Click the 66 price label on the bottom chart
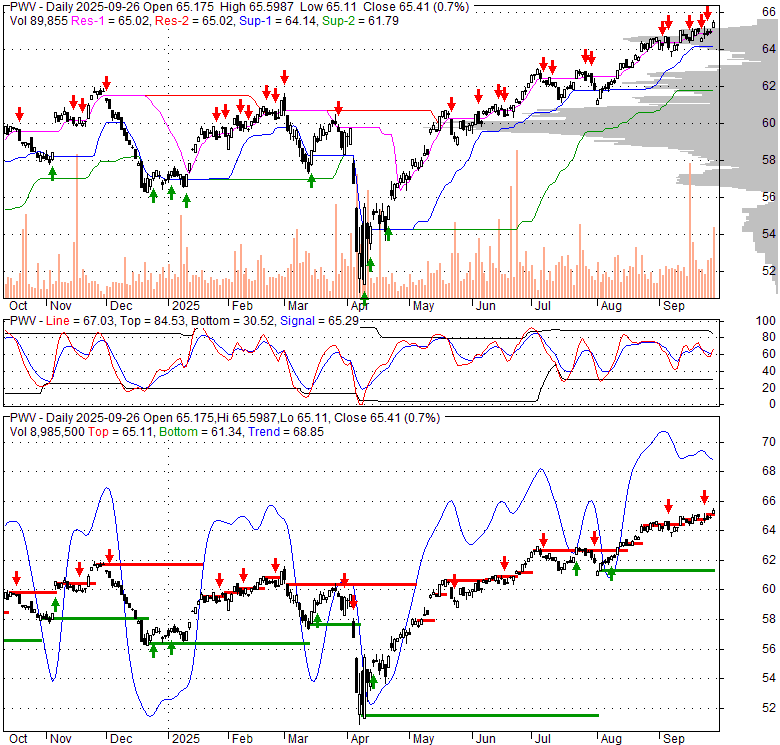The width and height of the screenshot is (780, 745). [x=769, y=501]
